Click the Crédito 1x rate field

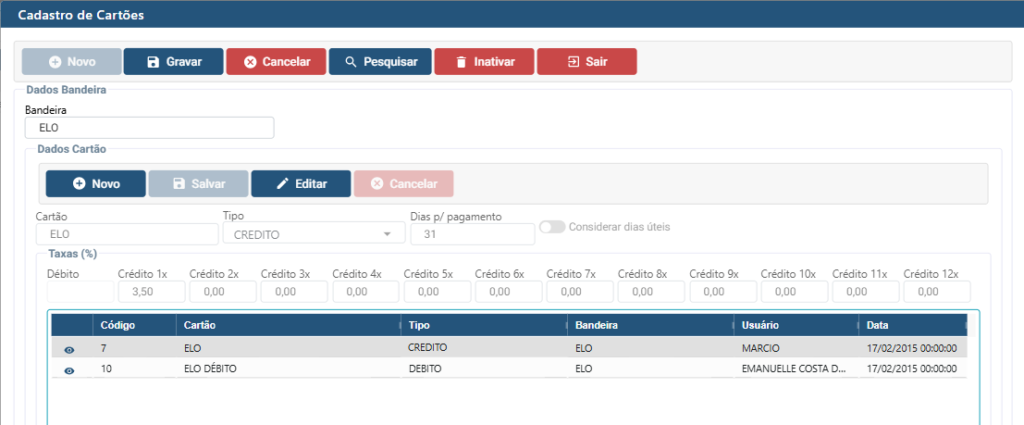(x=151, y=291)
